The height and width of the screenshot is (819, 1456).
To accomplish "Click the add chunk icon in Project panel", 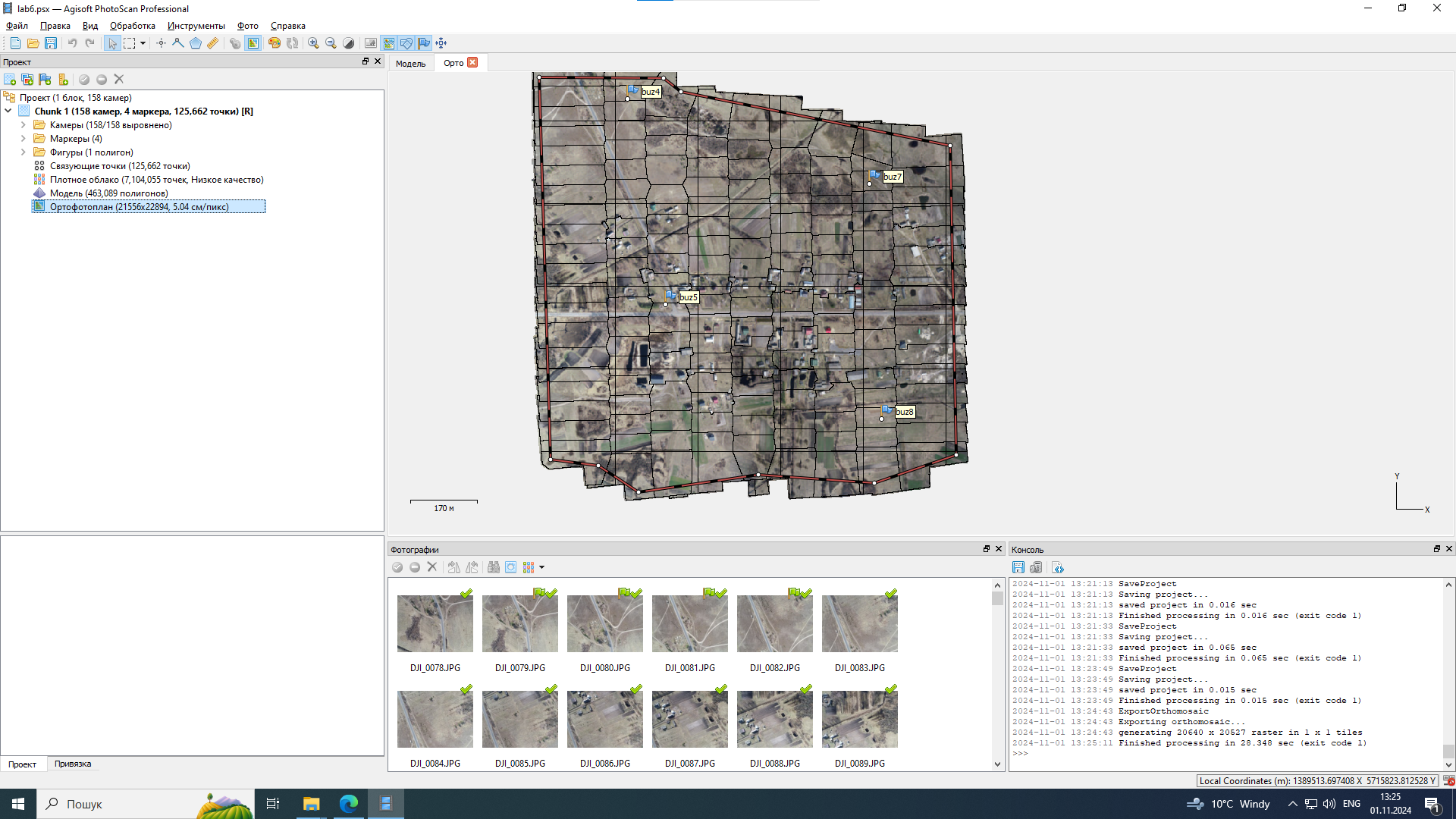I will point(10,80).
